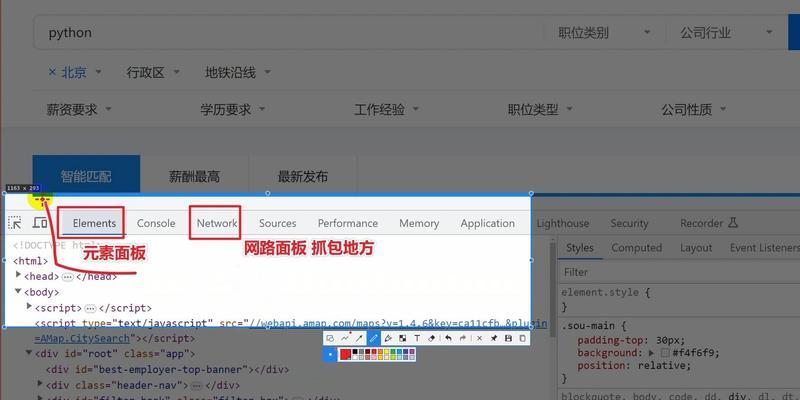
Task: Click the inspect element picker icon
Action: 15,223
